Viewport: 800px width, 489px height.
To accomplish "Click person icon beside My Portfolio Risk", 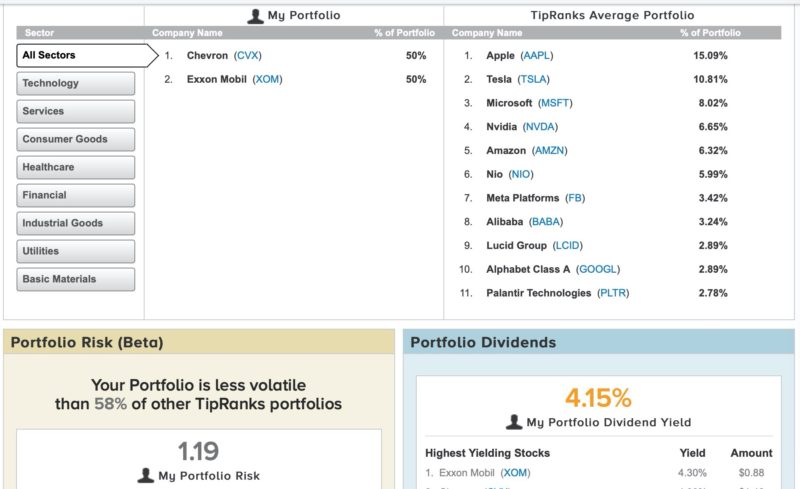I will click(145, 475).
